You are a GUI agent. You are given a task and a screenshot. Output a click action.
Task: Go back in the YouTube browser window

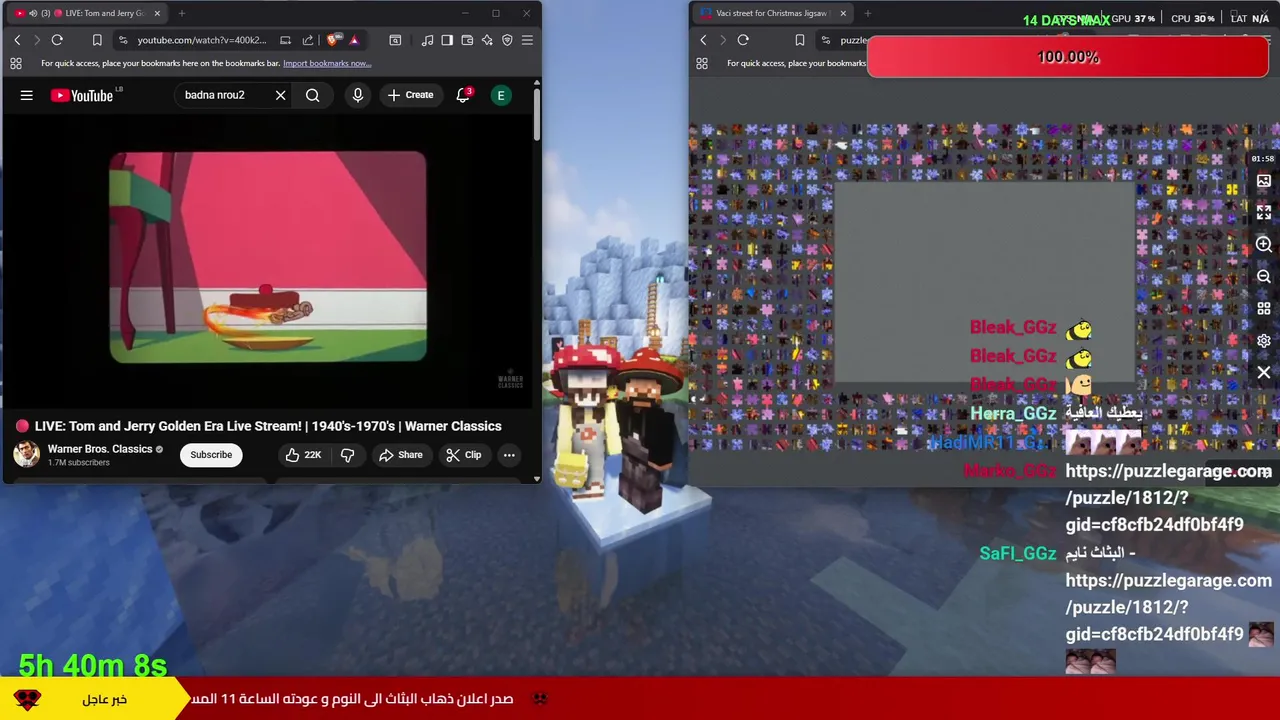(17, 40)
